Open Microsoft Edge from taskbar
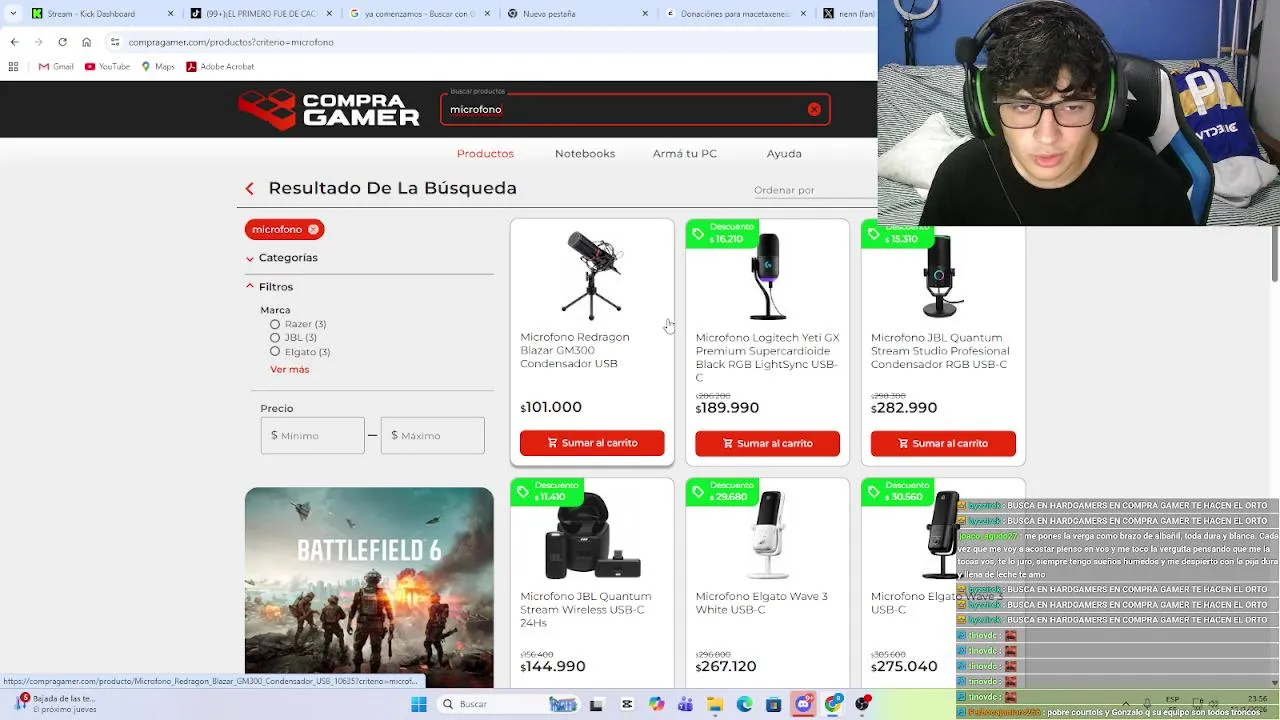This screenshot has height=720, width=1280. (x=744, y=704)
